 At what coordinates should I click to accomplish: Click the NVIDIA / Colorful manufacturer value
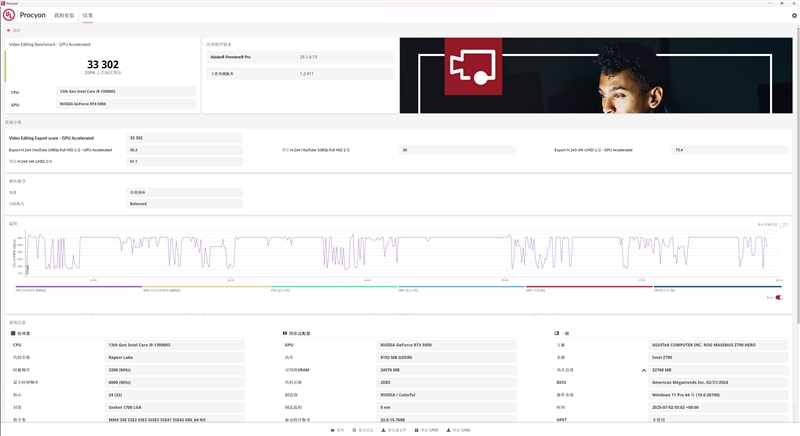point(446,395)
